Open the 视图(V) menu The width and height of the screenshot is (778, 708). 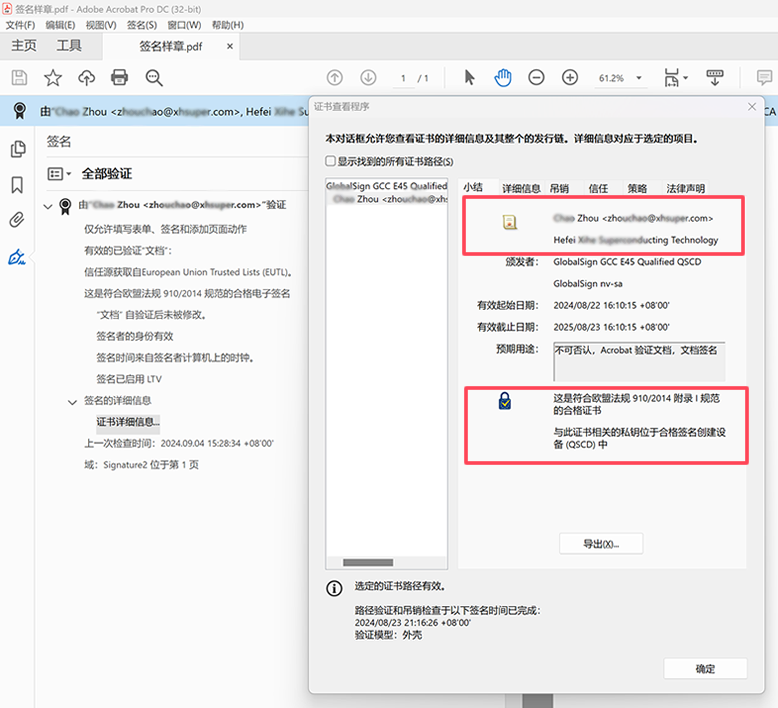click(x=101, y=25)
